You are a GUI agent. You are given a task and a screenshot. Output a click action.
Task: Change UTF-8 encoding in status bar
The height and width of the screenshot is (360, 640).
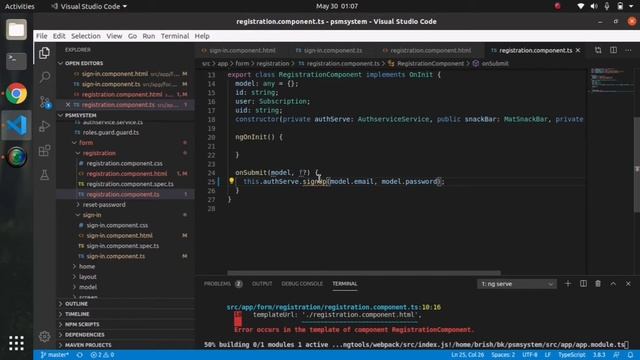pyautogui.click(x=530, y=355)
